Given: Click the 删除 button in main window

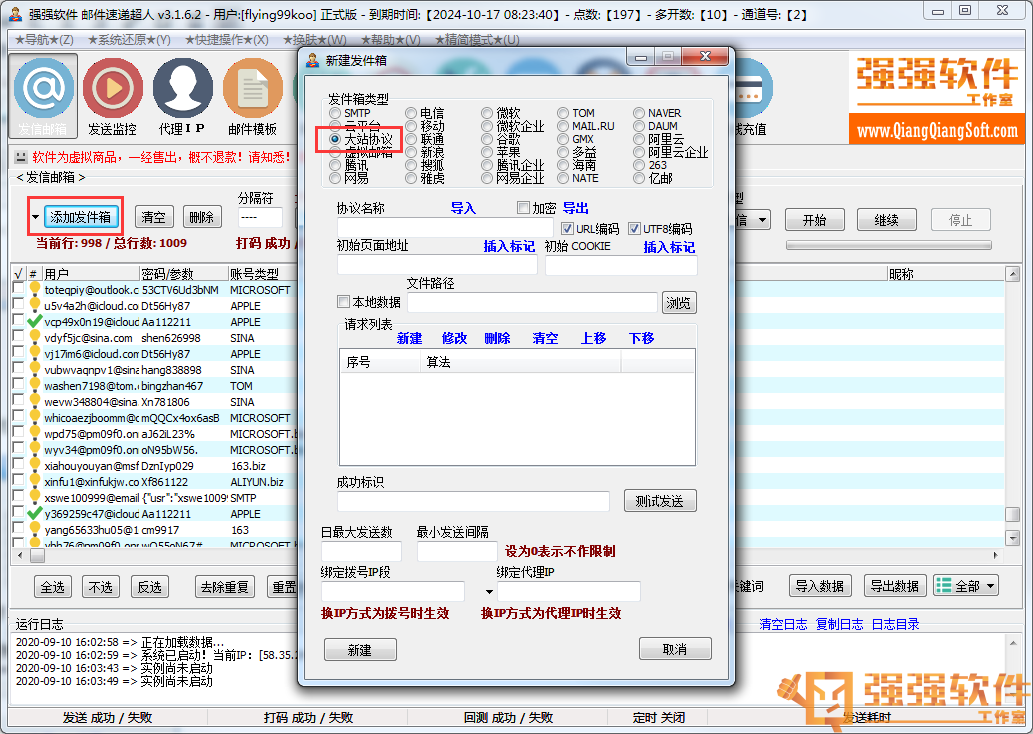Looking at the screenshot, I should [202, 217].
